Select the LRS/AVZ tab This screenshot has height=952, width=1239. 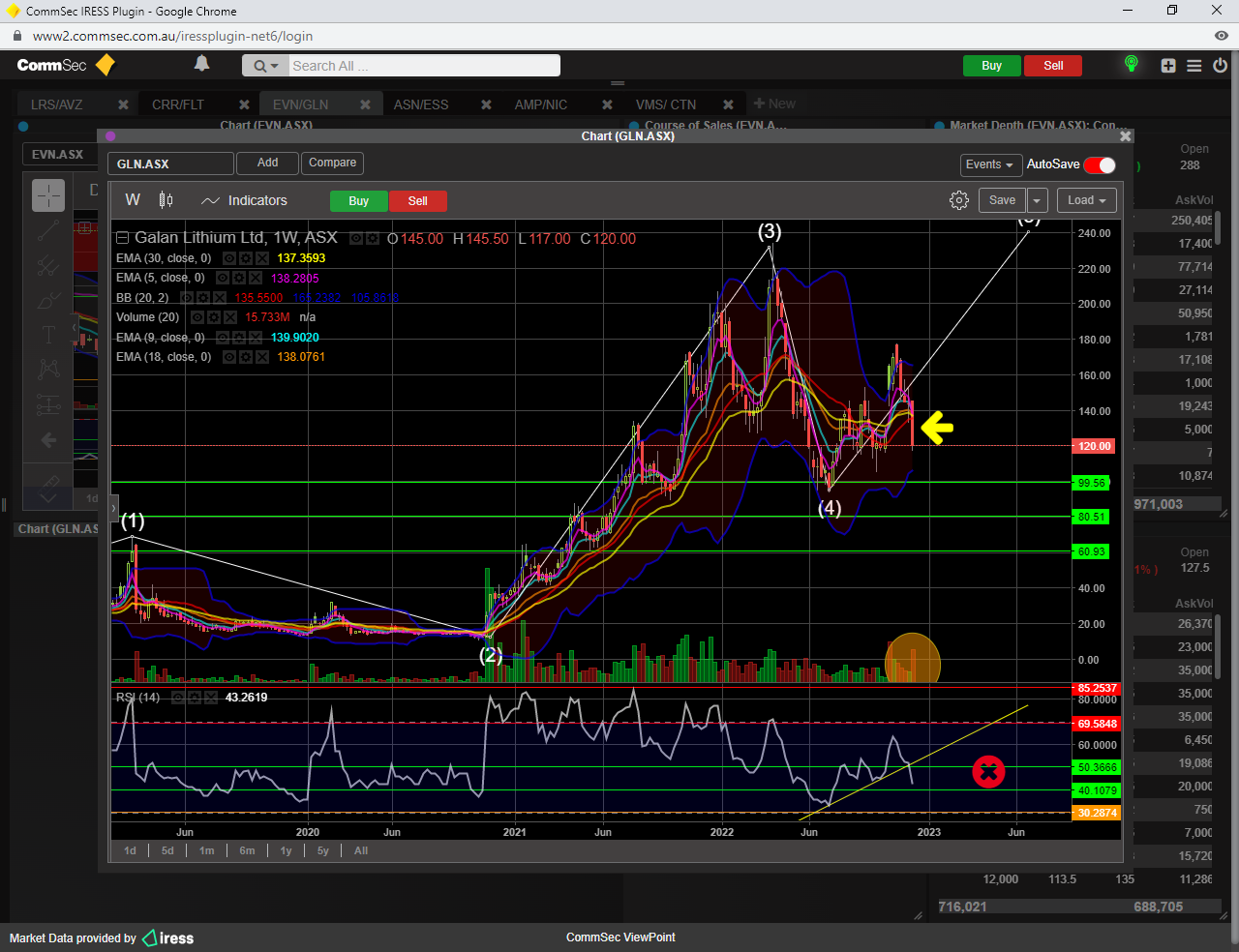57,104
